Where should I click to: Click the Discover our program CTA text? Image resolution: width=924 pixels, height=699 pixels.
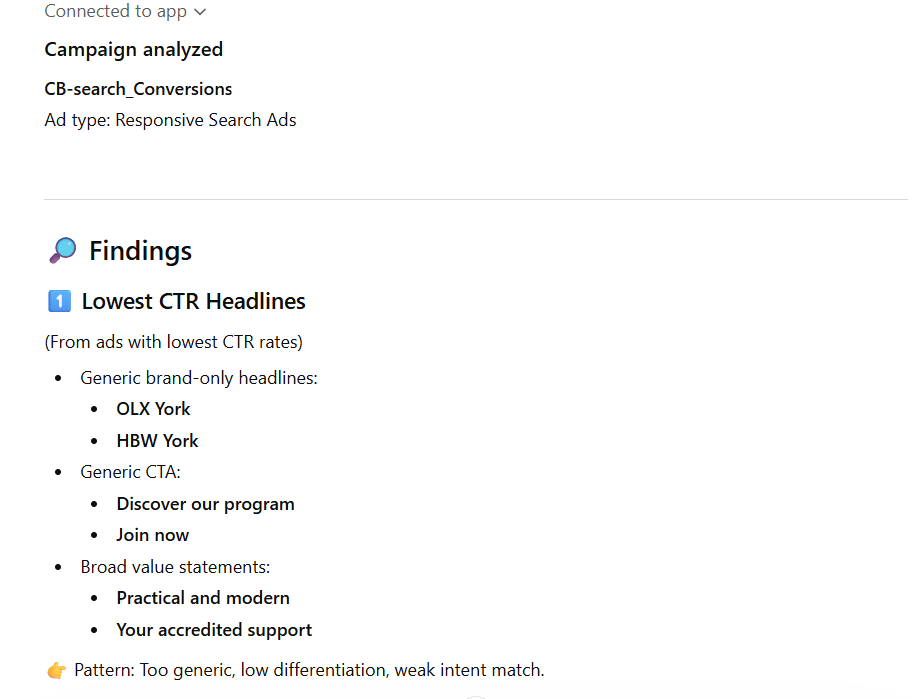pyautogui.click(x=205, y=503)
